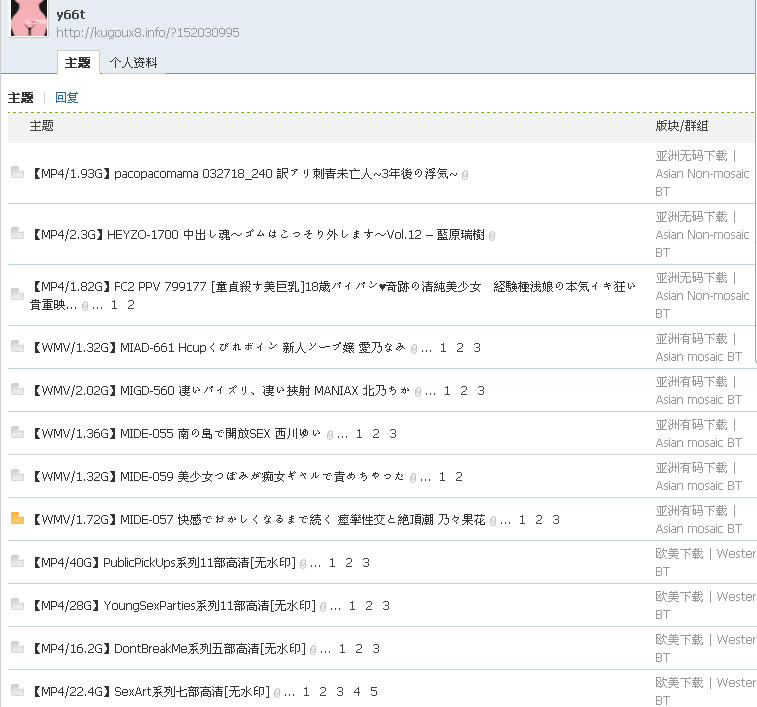Open the MIAD-661 thread title
Viewport: 757px width, 707px height.
pos(219,347)
